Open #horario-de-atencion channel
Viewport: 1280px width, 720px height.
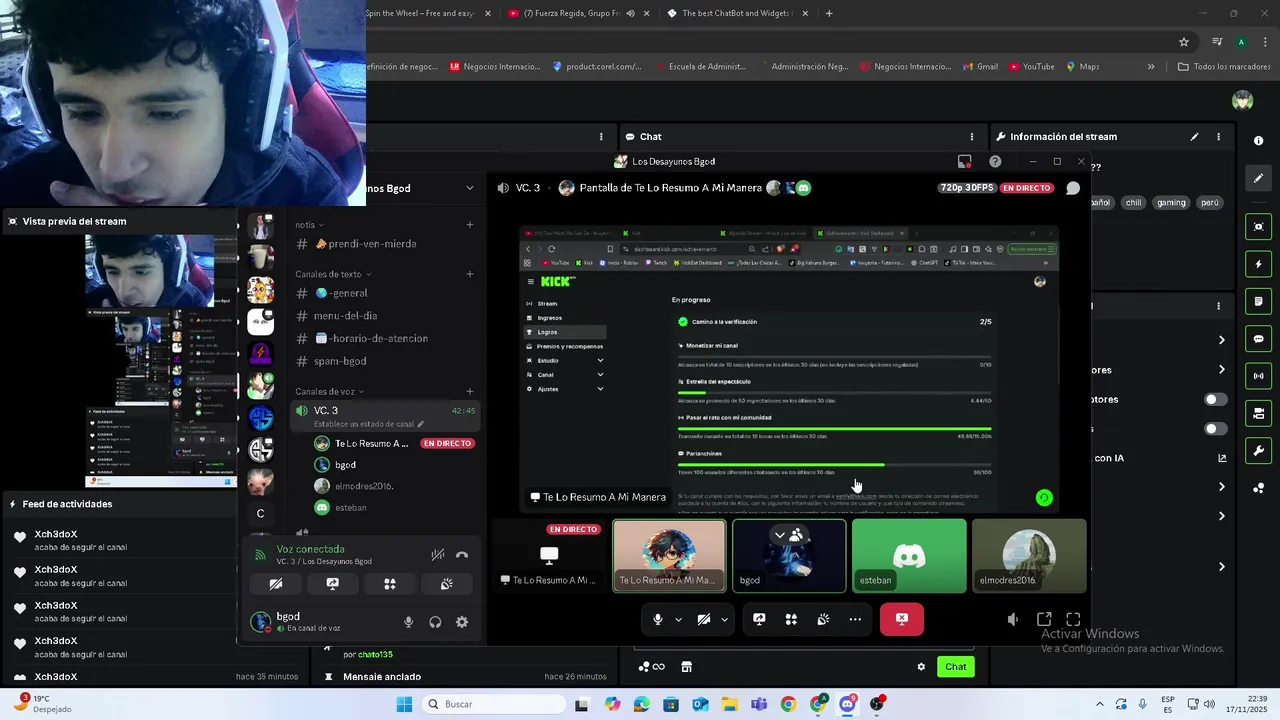pyautogui.click(x=383, y=338)
